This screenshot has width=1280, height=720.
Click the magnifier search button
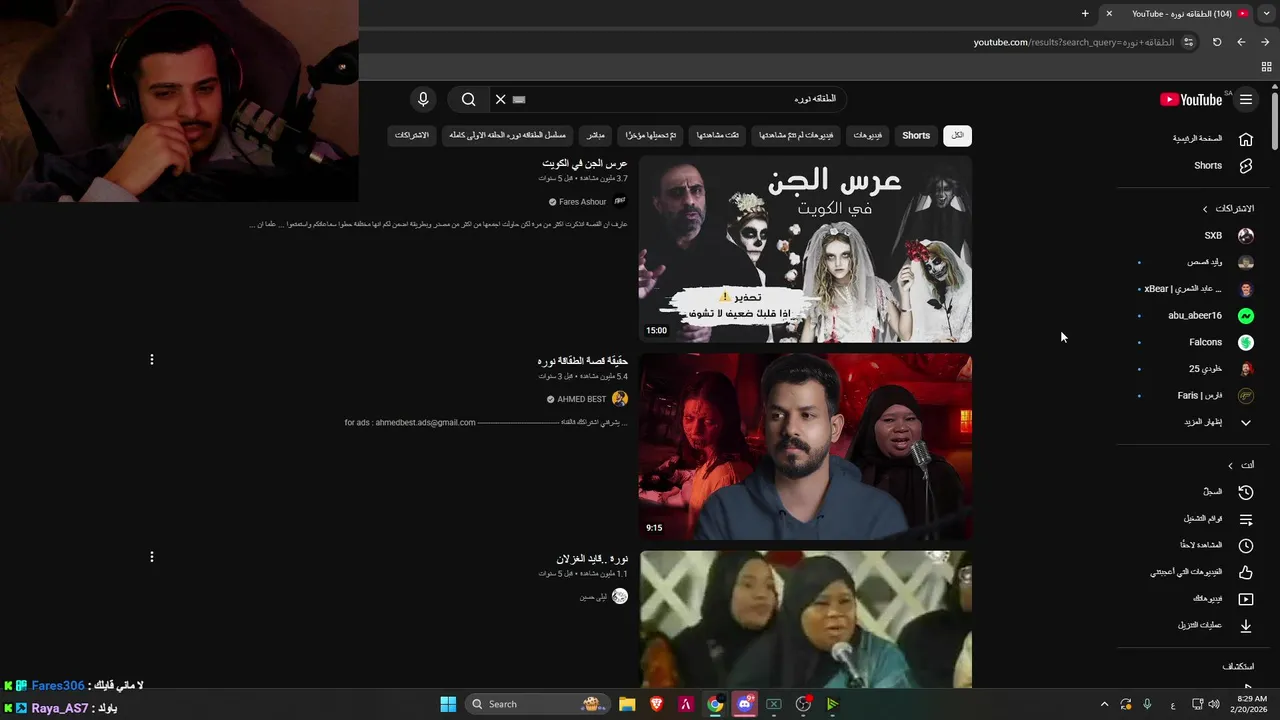tap(468, 99)
